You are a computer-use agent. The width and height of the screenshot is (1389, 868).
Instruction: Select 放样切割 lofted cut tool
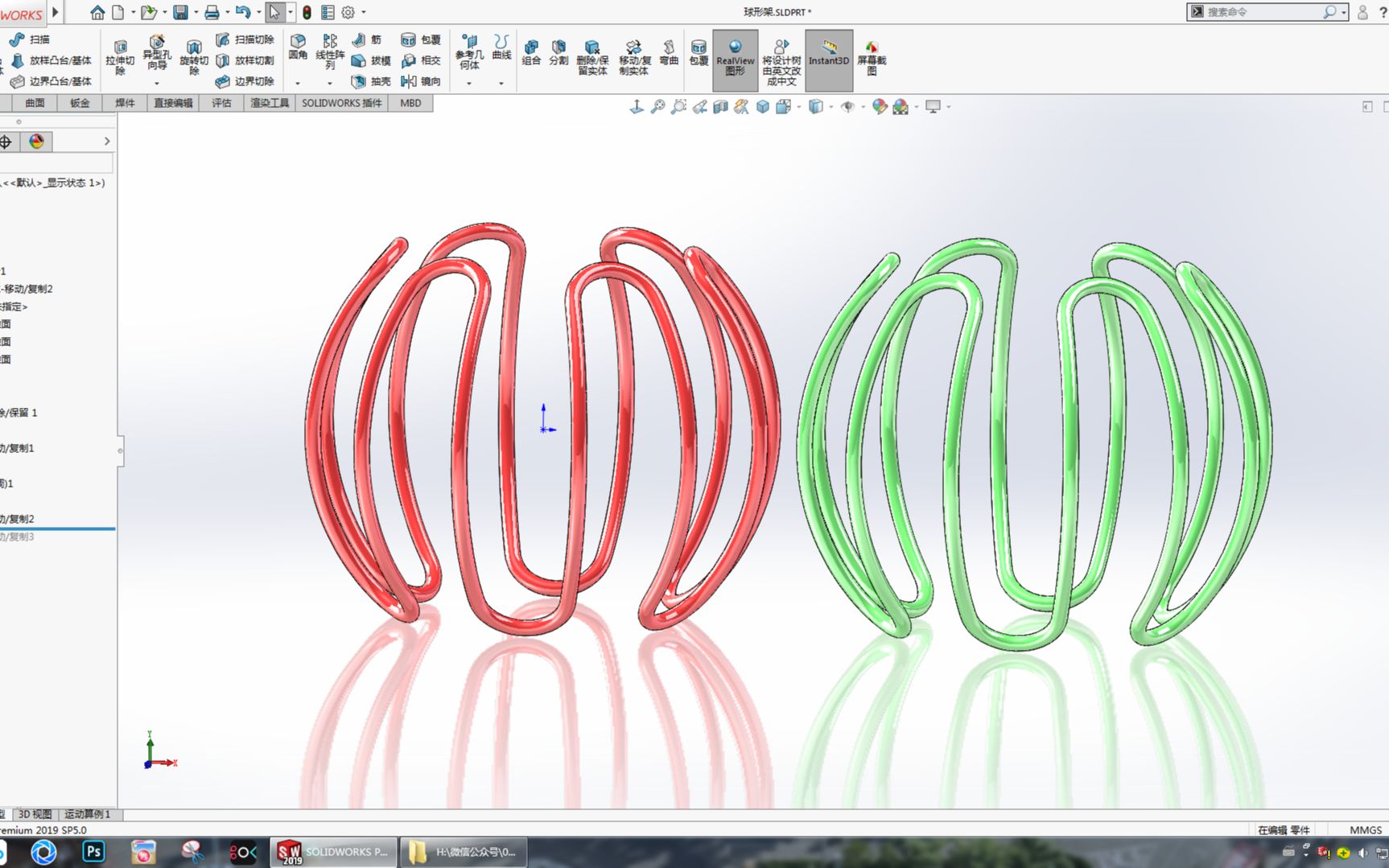click(x=245, y=60)
